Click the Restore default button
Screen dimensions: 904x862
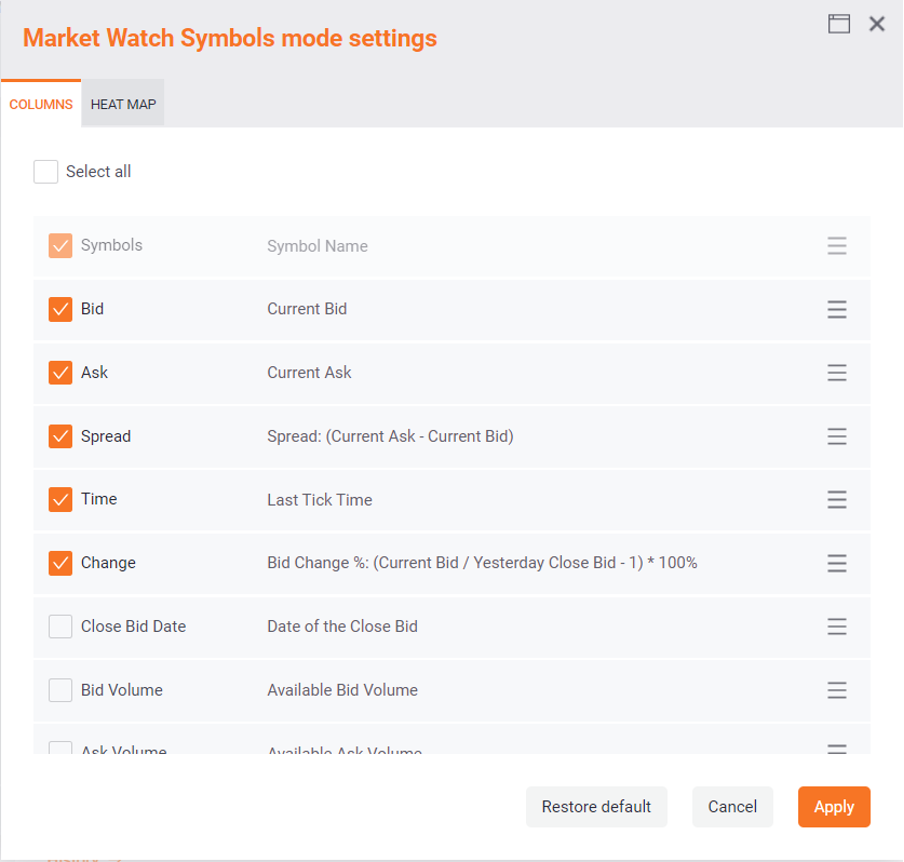[596, 807]
